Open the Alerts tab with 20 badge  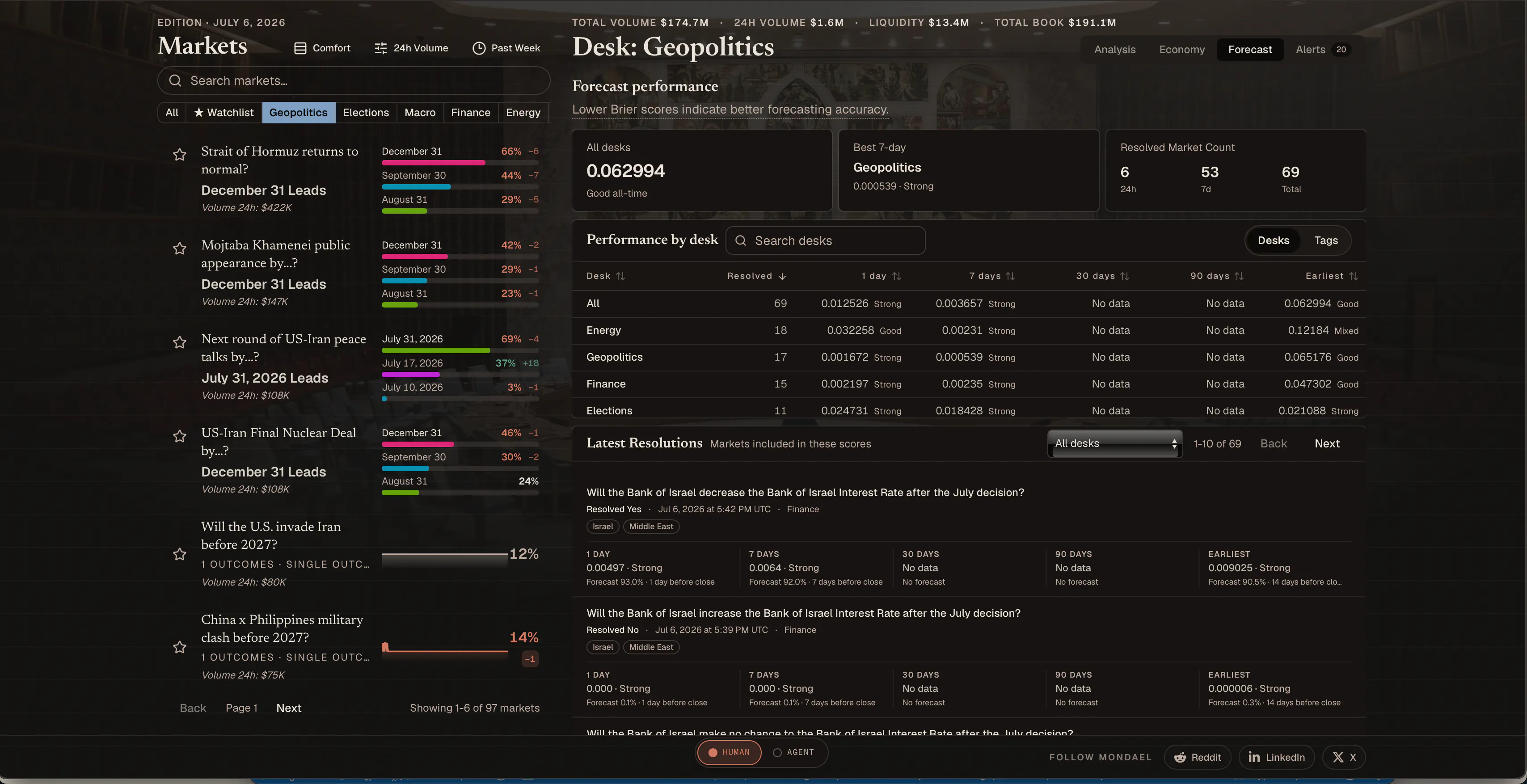click(1322, 50)
